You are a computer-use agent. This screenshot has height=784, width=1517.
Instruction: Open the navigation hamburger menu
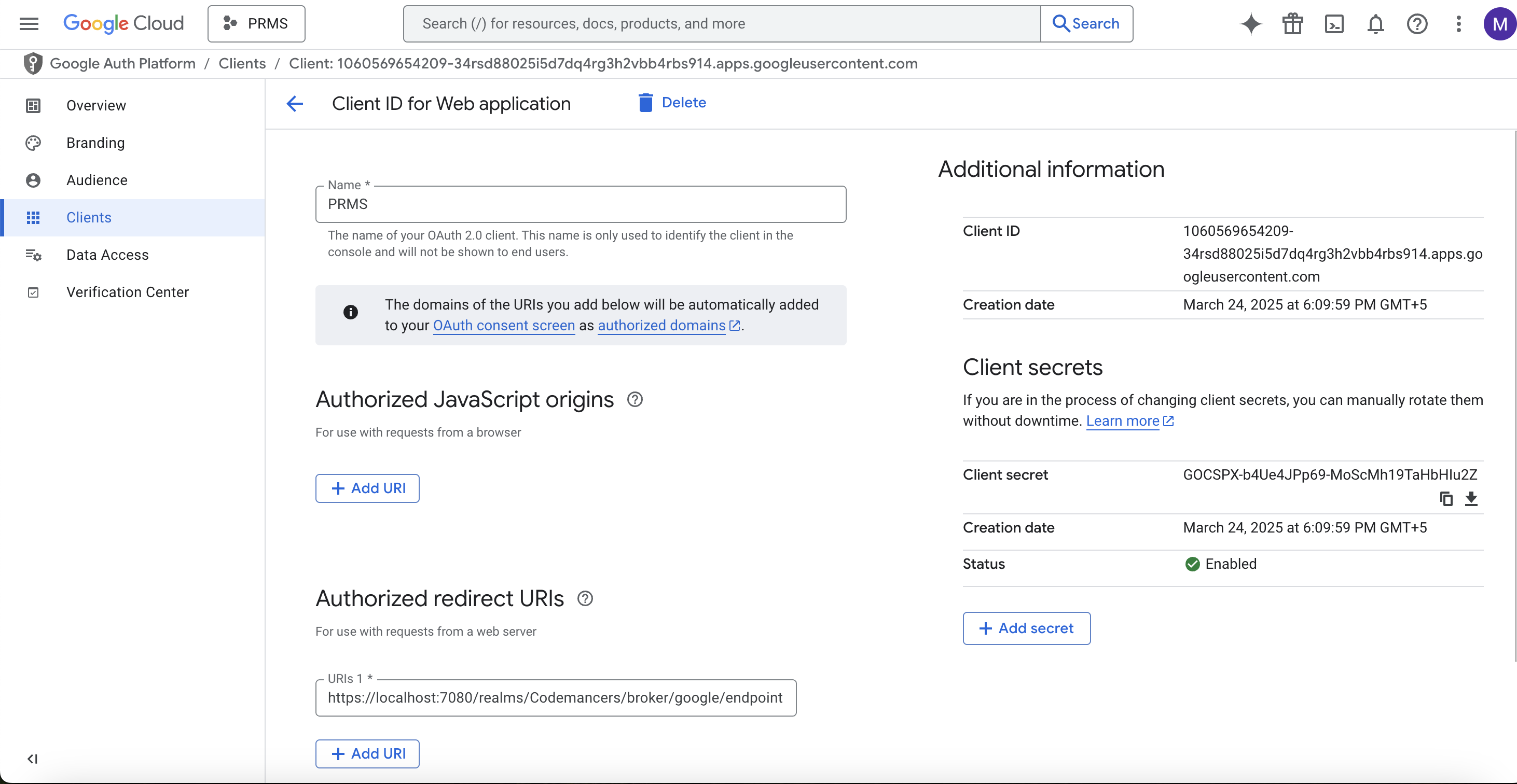coord(28,23)
